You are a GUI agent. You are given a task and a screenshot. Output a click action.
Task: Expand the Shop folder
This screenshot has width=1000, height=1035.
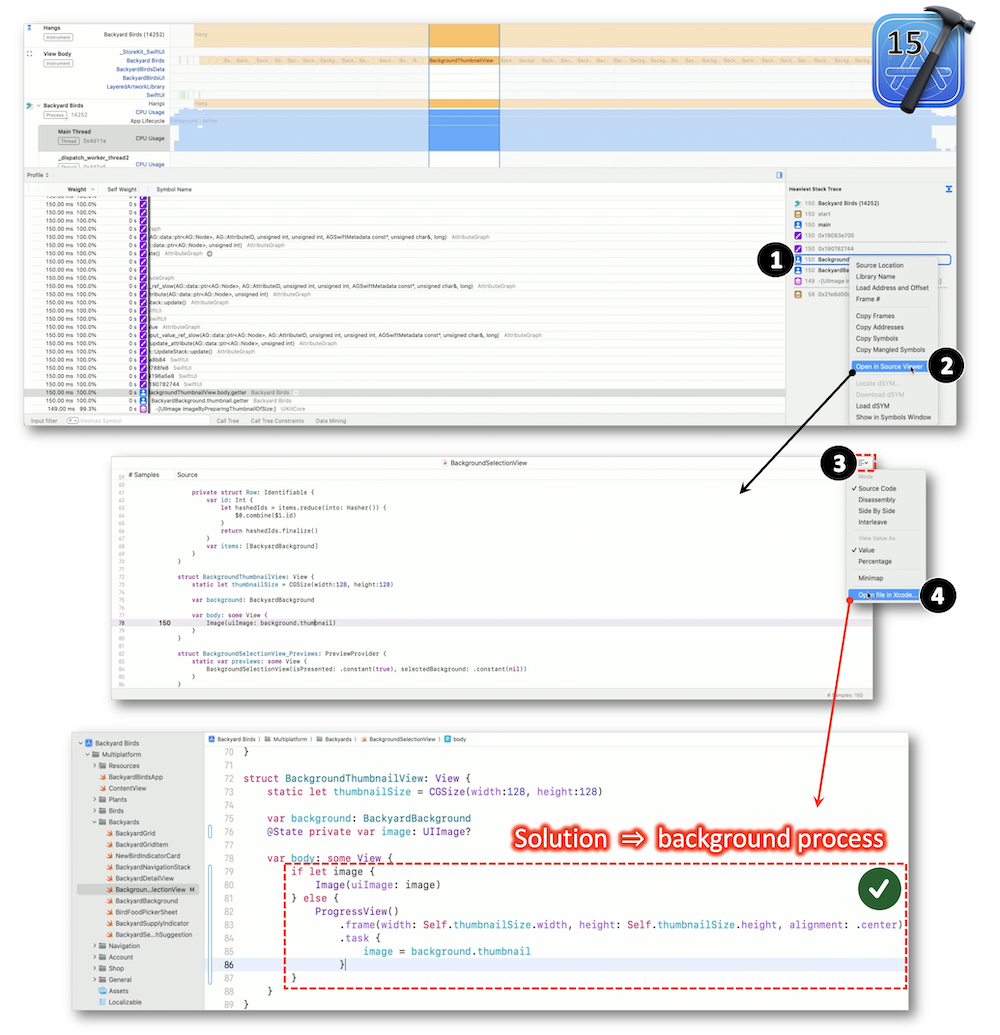click(x=94, y=968)
